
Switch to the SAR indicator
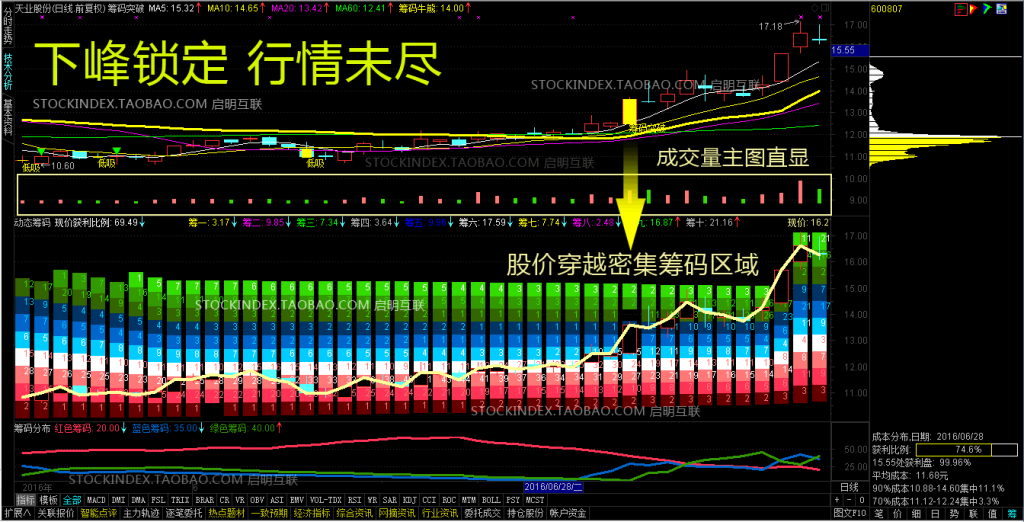(x=390, y=500)
